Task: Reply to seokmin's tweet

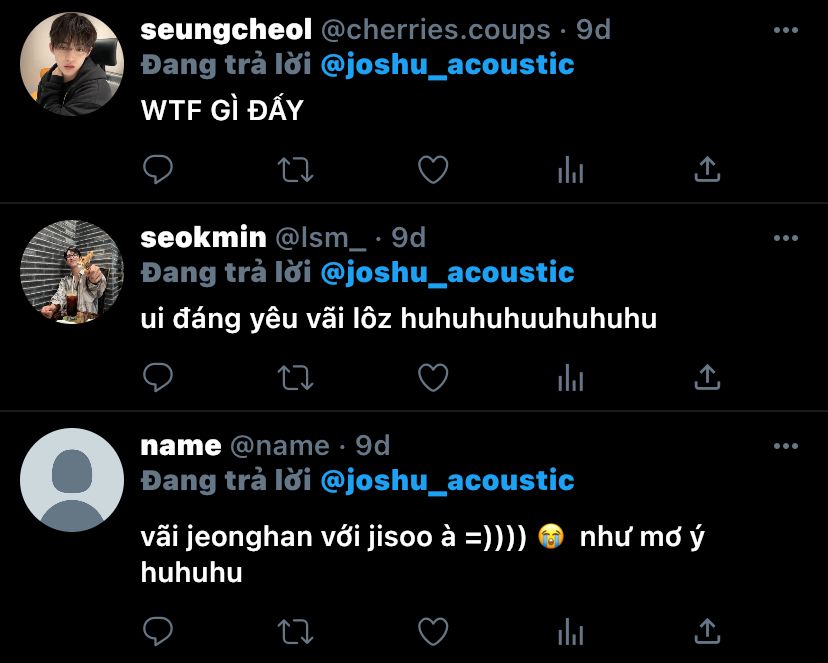Action: [158, 377]
